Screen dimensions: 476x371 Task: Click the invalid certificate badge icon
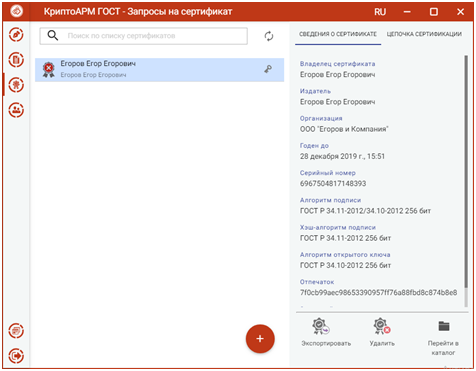(49, 70)
